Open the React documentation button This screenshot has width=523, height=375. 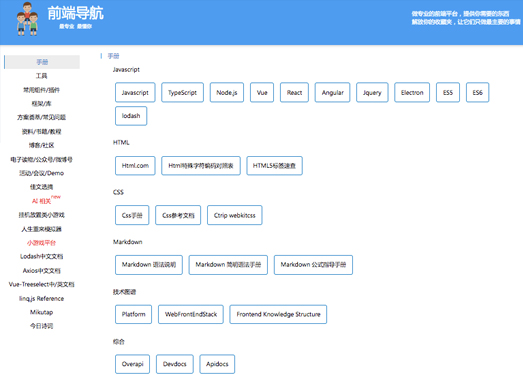(294, 92)
